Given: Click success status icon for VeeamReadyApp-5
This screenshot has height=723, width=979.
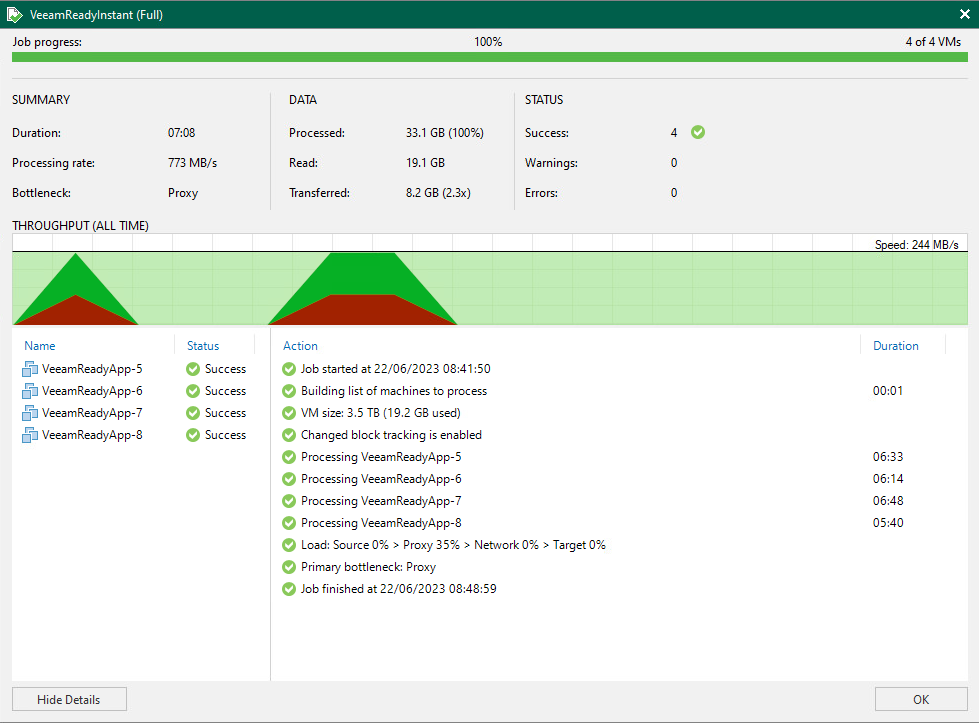Looking at the screenshot, I should [x=193, y=369].
